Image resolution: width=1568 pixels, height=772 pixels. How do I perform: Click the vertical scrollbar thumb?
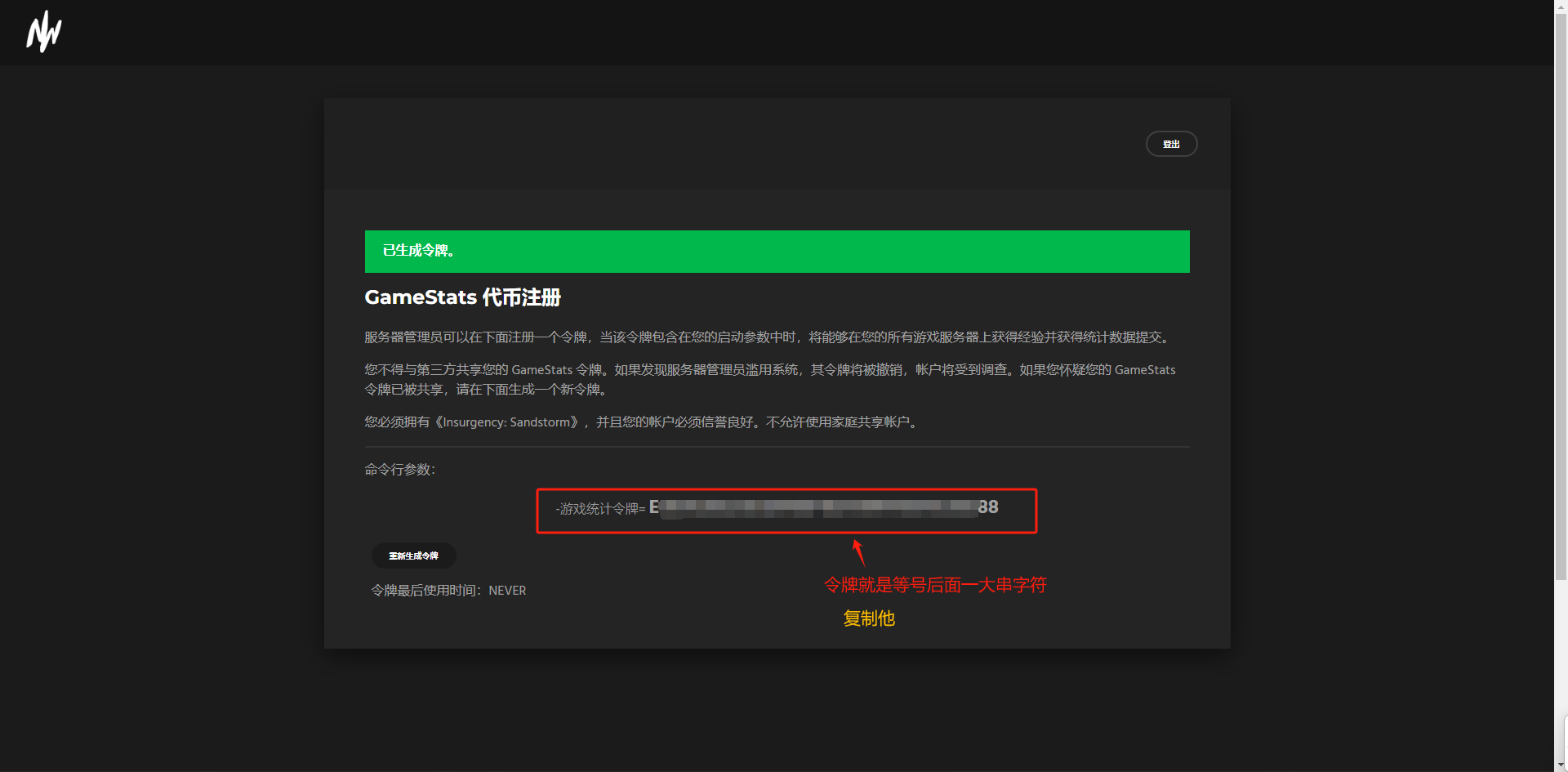[x=1561, y=297]
